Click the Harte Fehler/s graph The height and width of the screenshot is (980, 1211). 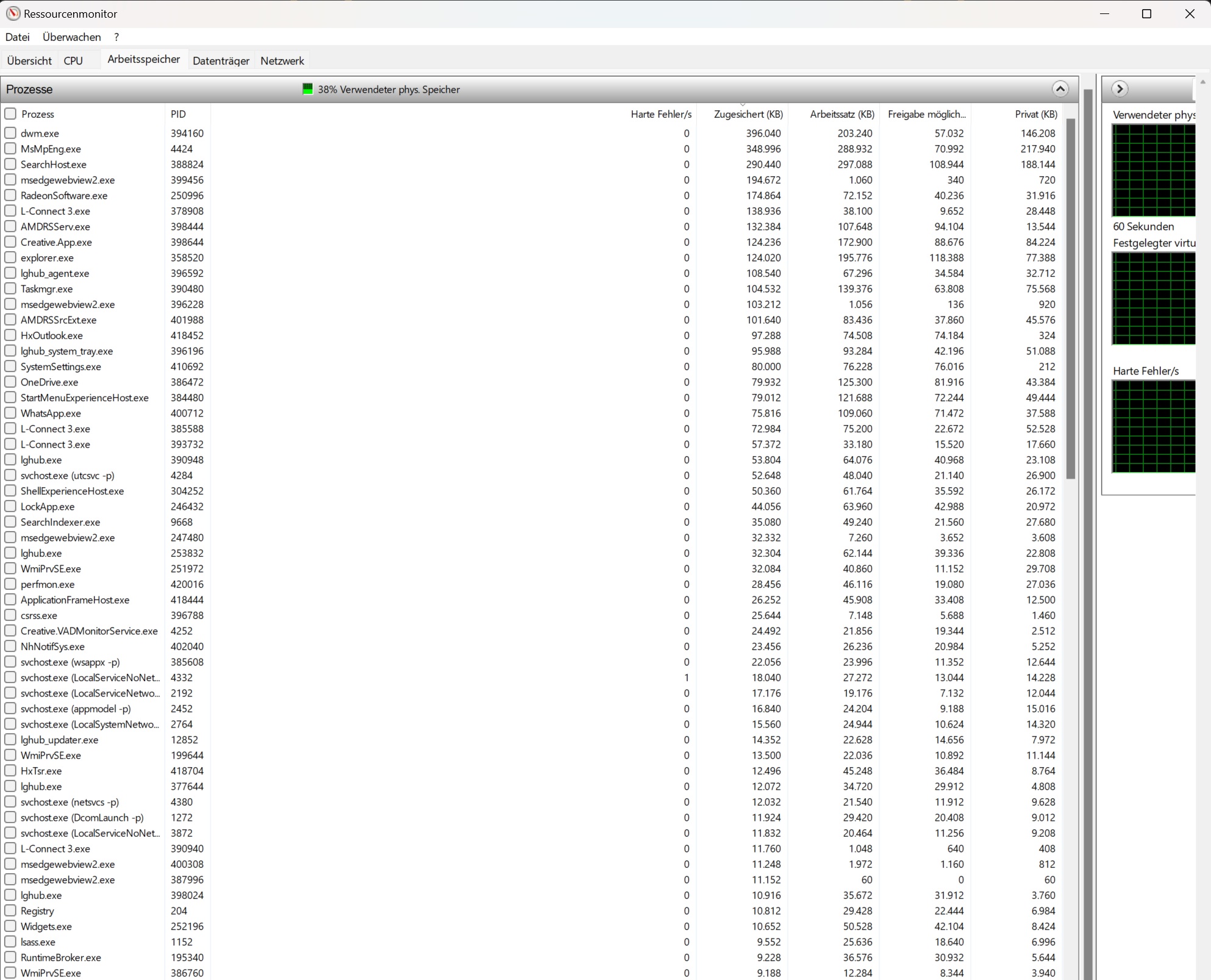[1152, 426]
